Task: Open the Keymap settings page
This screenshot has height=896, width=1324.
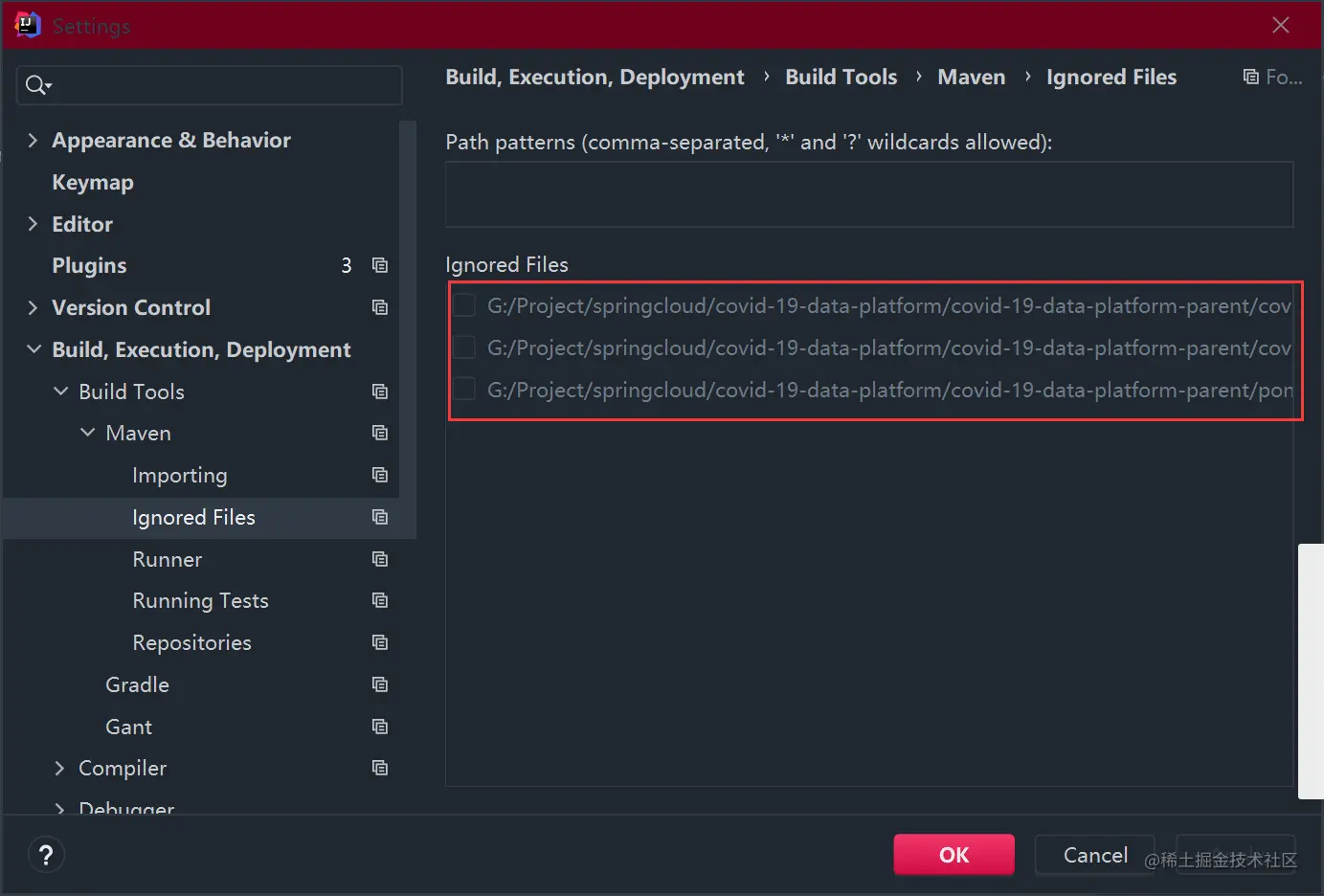Action: [x=93, y=182]
